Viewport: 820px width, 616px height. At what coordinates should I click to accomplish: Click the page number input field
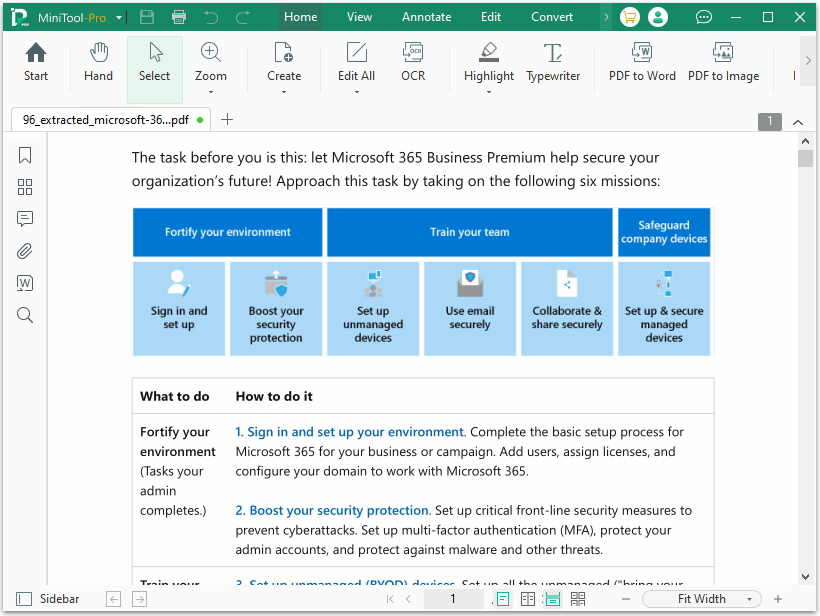[453, 599]
